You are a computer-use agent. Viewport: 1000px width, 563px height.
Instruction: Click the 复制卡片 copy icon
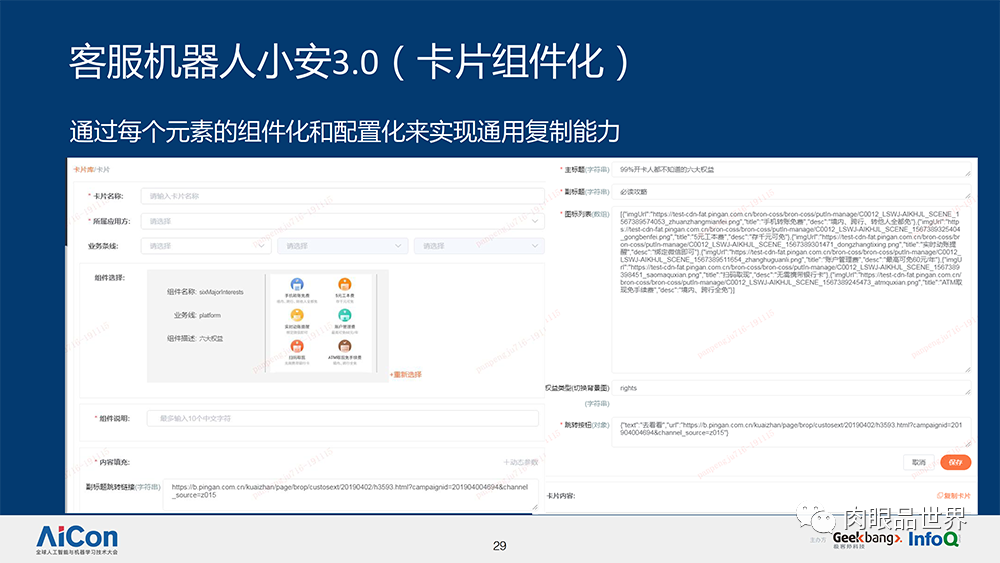[939, 495]
